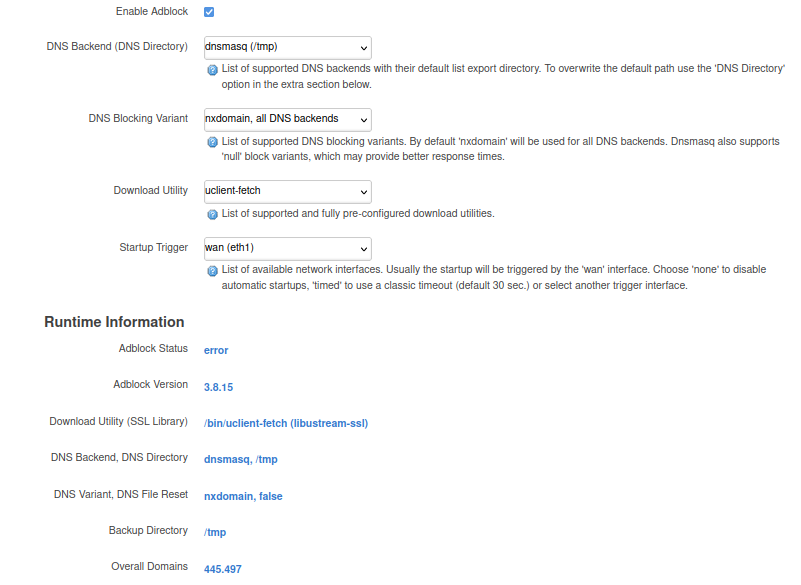Open the DNS Blocking Variant dropdown
801x585 pixels.
point(288,120)
